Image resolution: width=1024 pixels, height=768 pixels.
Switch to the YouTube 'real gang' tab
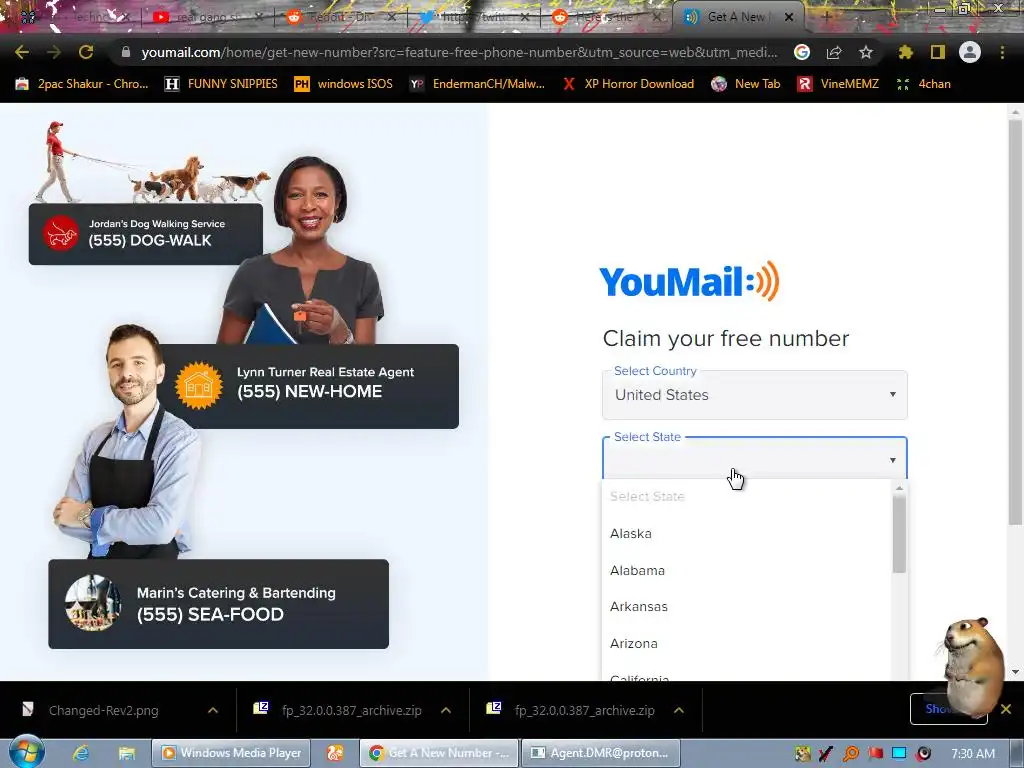tap(208, 17)
